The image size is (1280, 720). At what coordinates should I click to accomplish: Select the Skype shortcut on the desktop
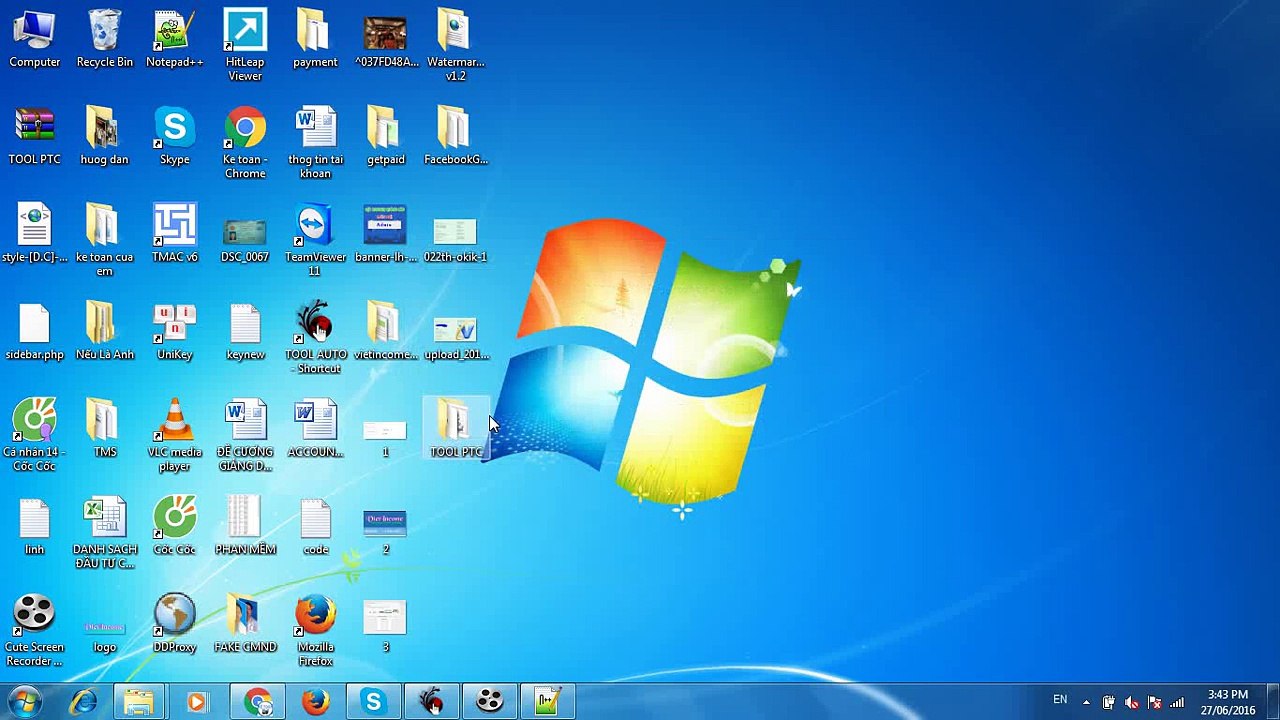point(175,137)
